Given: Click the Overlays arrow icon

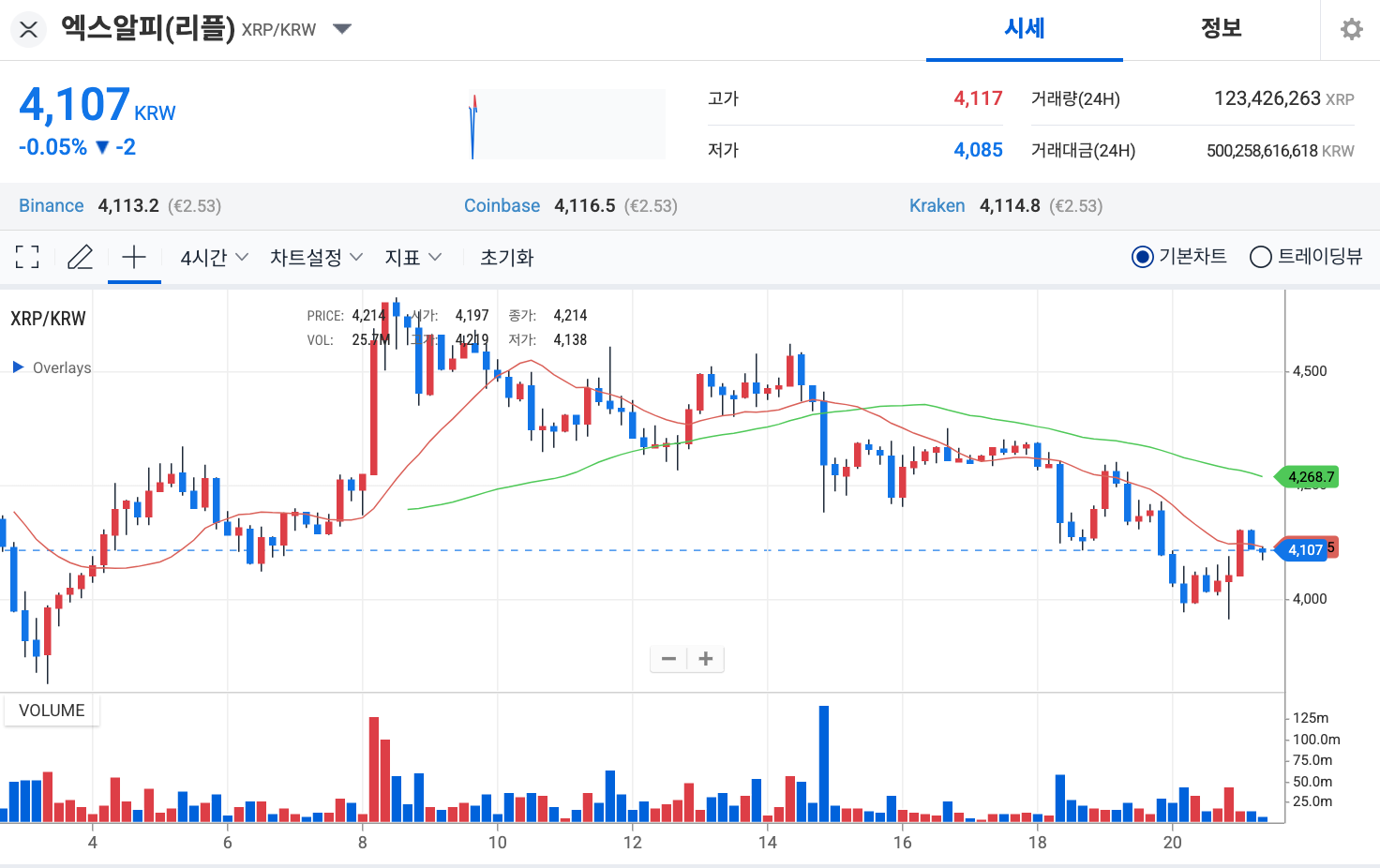Looking at the screenshot, I should tap(17, 367).
